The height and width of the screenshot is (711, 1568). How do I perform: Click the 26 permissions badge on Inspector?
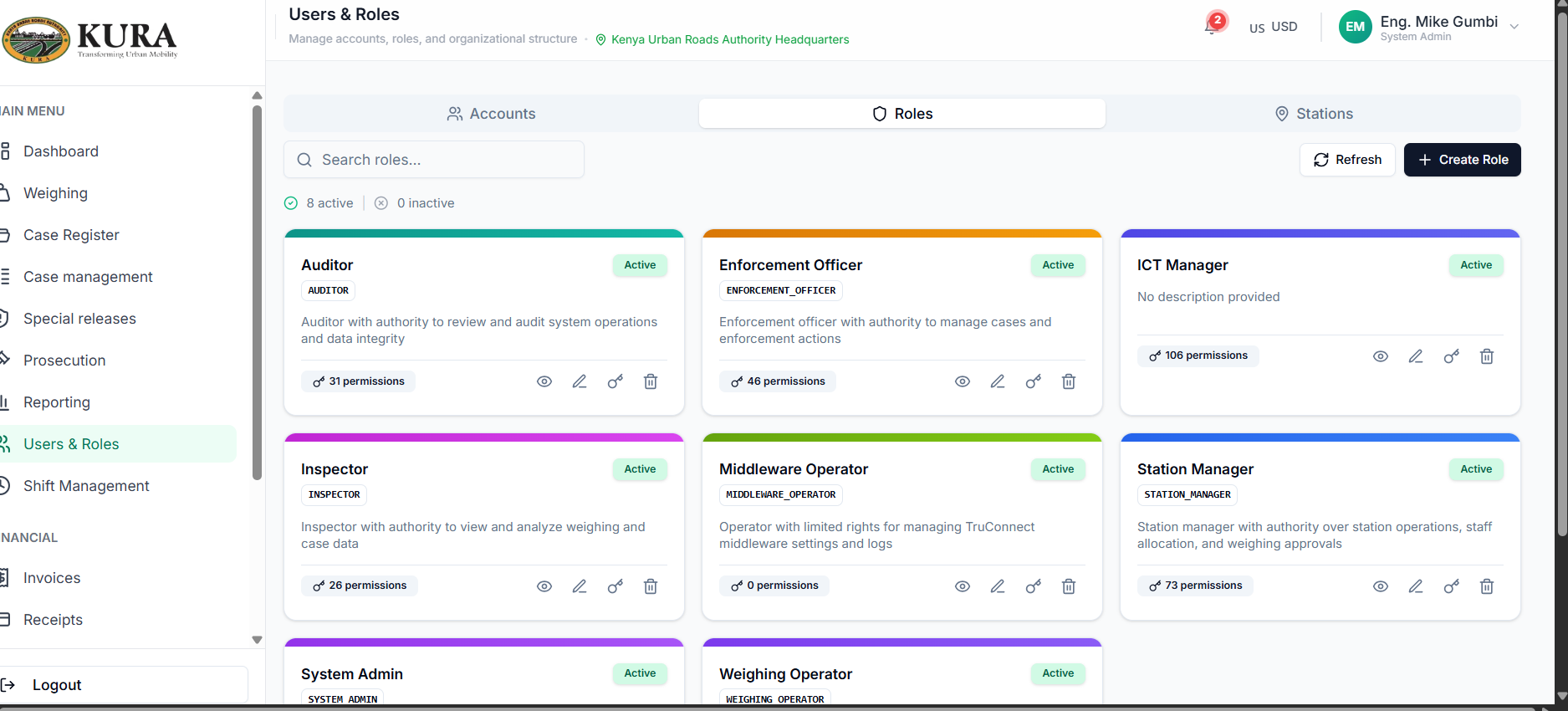pyautogui.click(x=360, y=586)
